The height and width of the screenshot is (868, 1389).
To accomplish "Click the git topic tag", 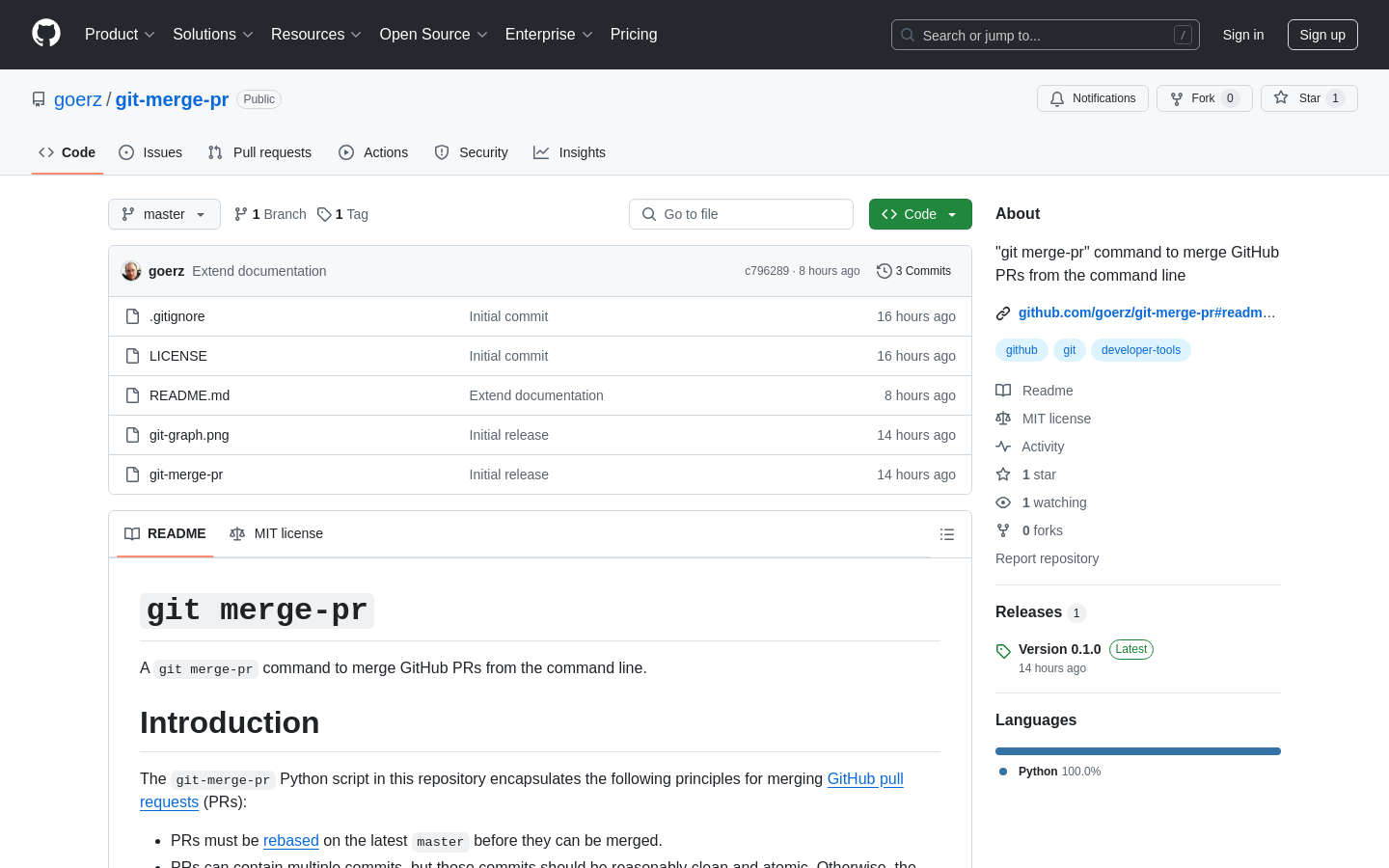I will point(1070,350).
